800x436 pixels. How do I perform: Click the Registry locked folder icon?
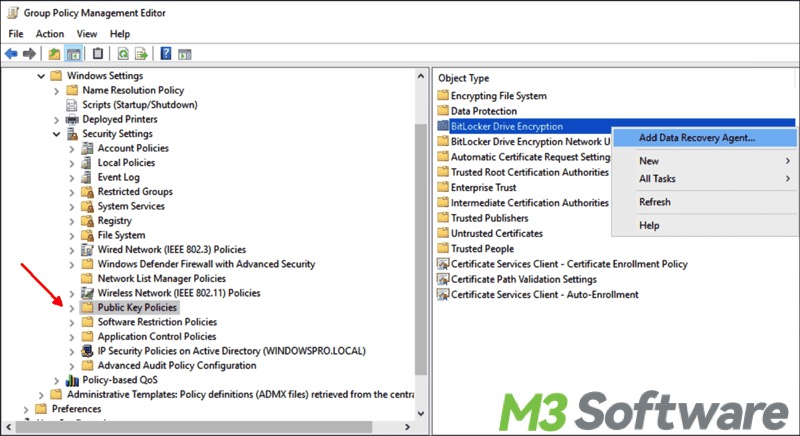pos(88,221)
